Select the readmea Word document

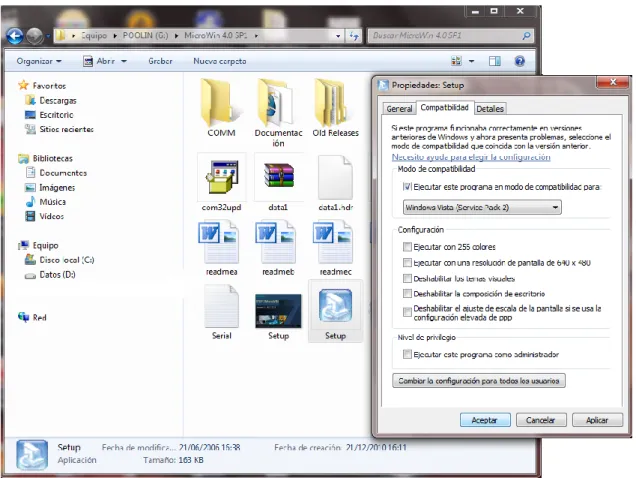(x=221, y=248)
